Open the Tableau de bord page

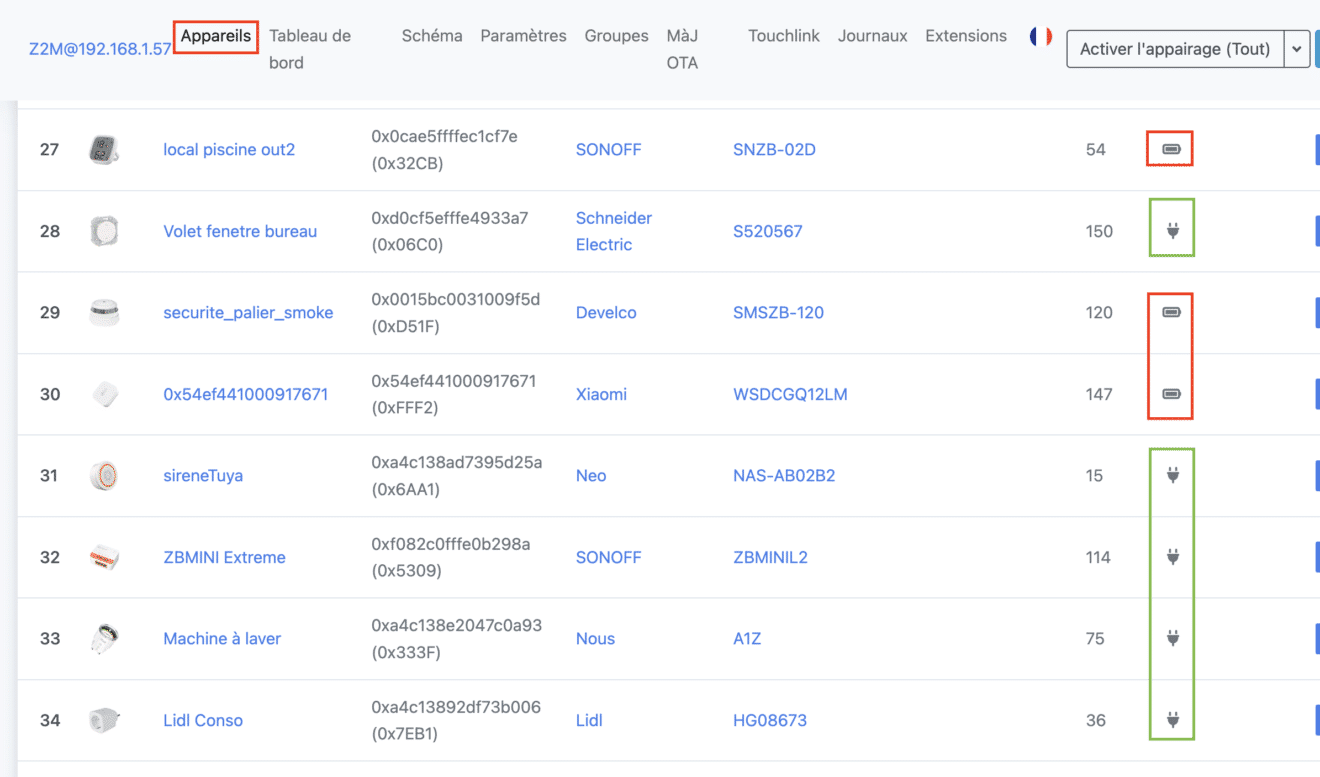310,48
